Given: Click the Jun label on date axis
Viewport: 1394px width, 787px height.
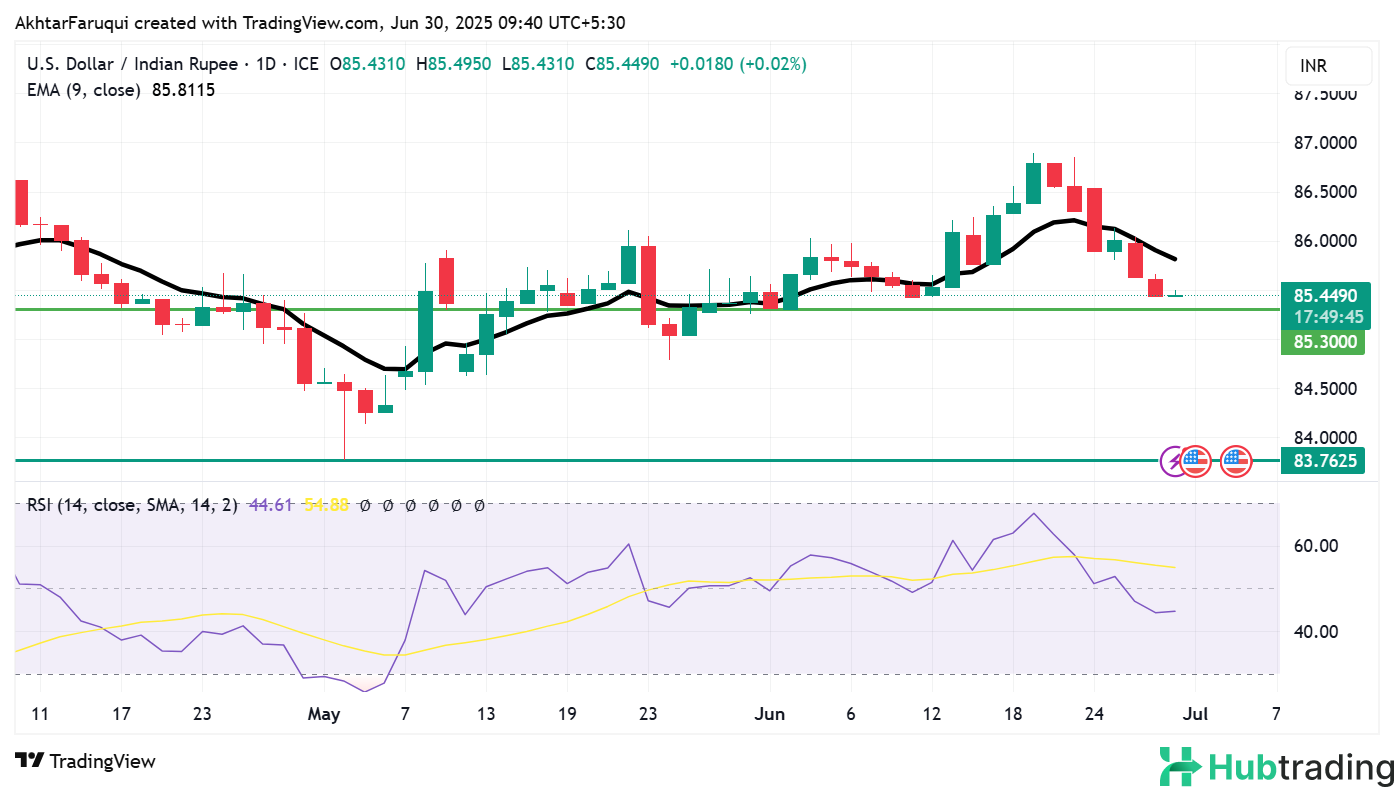Looking at the screenshot, I should [771, 714].
